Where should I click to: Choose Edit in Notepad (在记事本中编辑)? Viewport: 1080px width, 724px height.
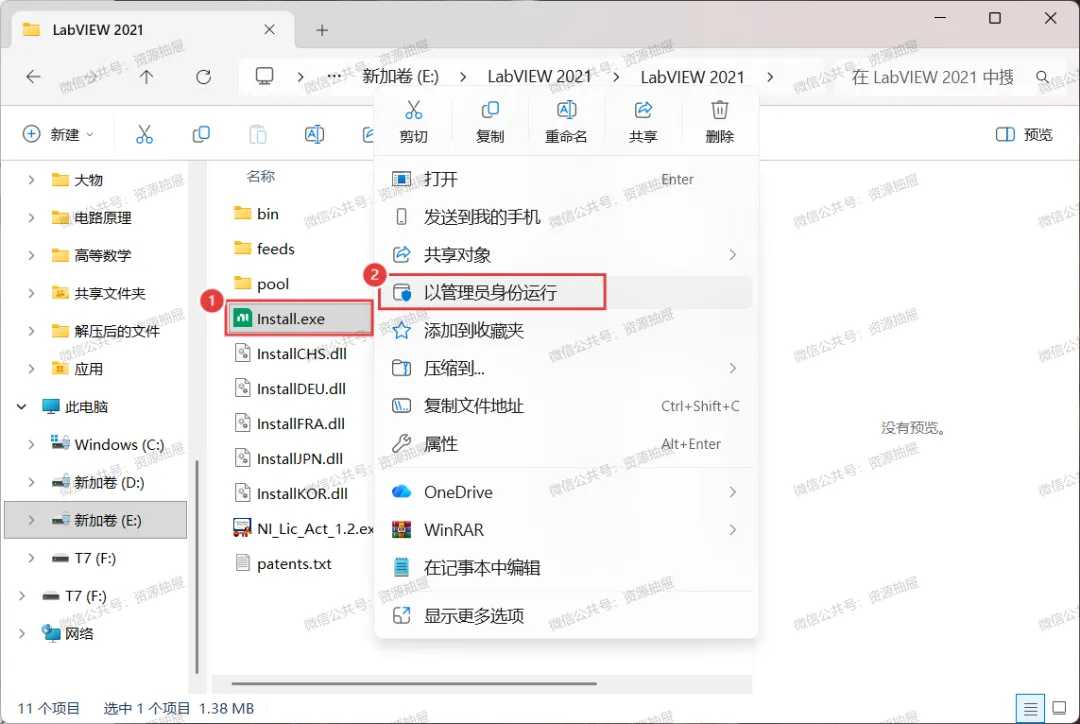(565, 568)
